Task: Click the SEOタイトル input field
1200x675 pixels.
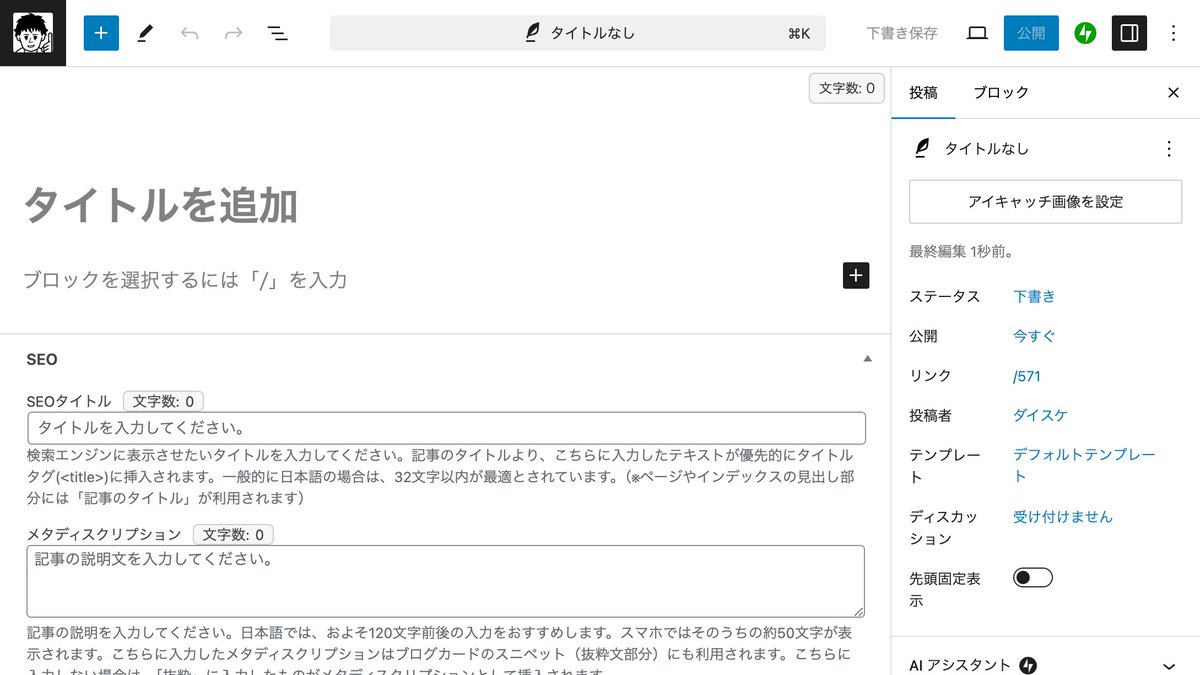Action: point(445,427)
